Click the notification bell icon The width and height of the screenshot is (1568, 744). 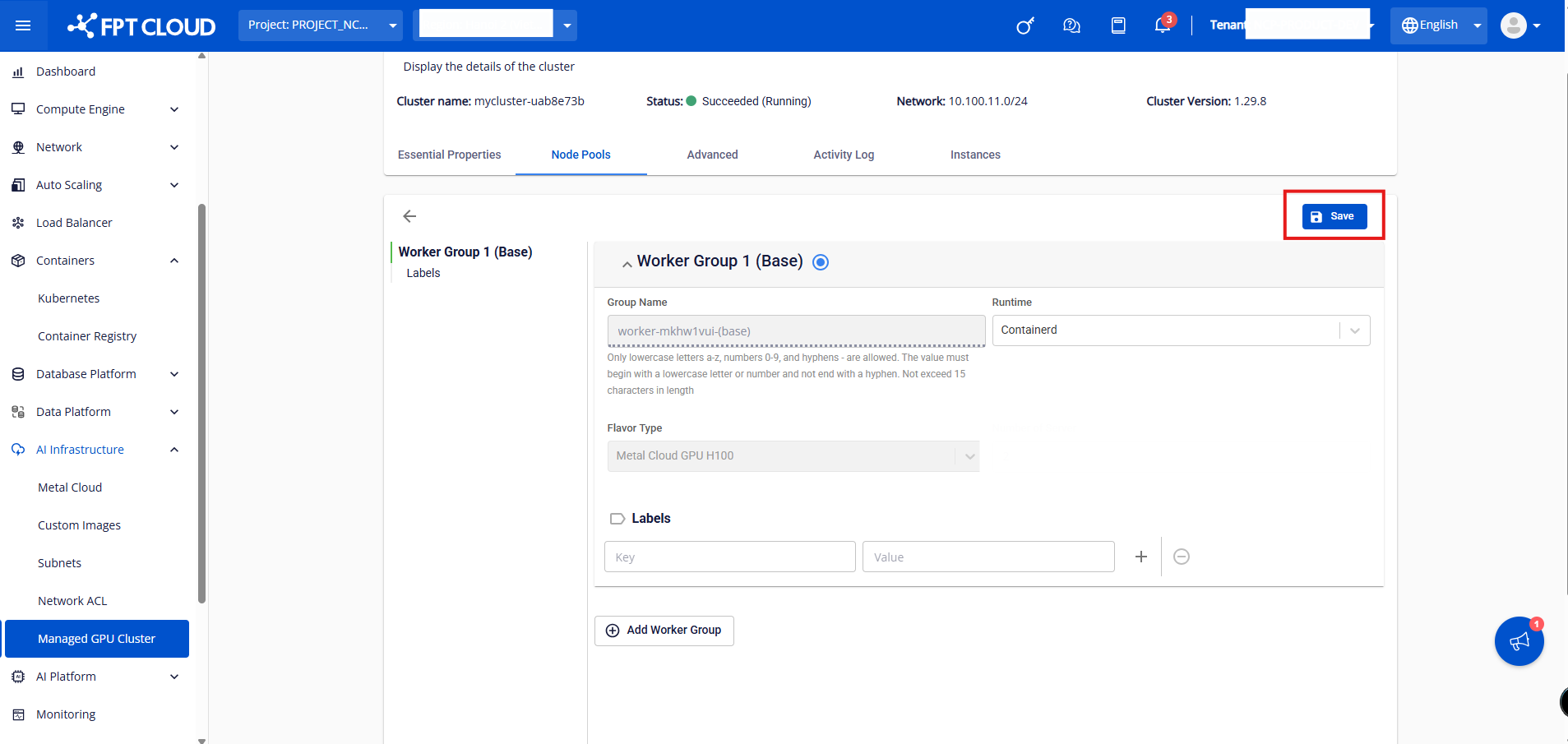[x=1162, y=25]
